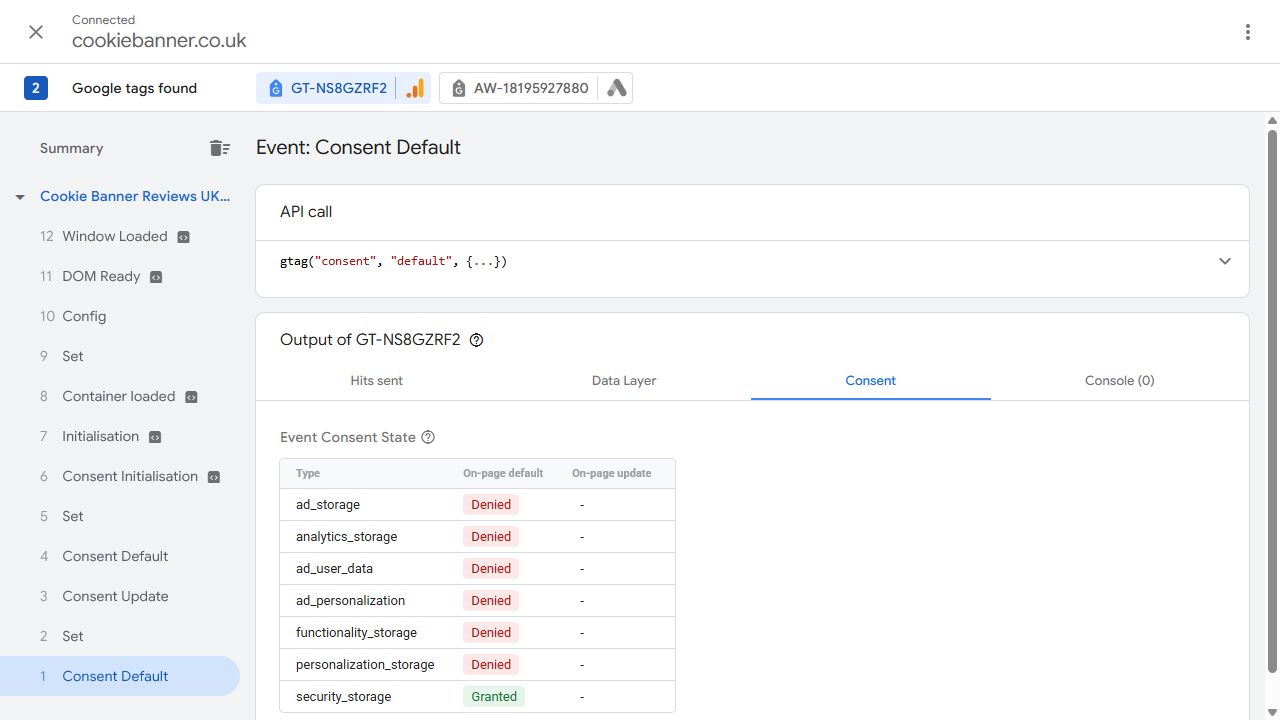Select the GT-NS8GZRF2 Google tag chip
This screenshot has height=720, width=1280.
click(x=343, y=88)
